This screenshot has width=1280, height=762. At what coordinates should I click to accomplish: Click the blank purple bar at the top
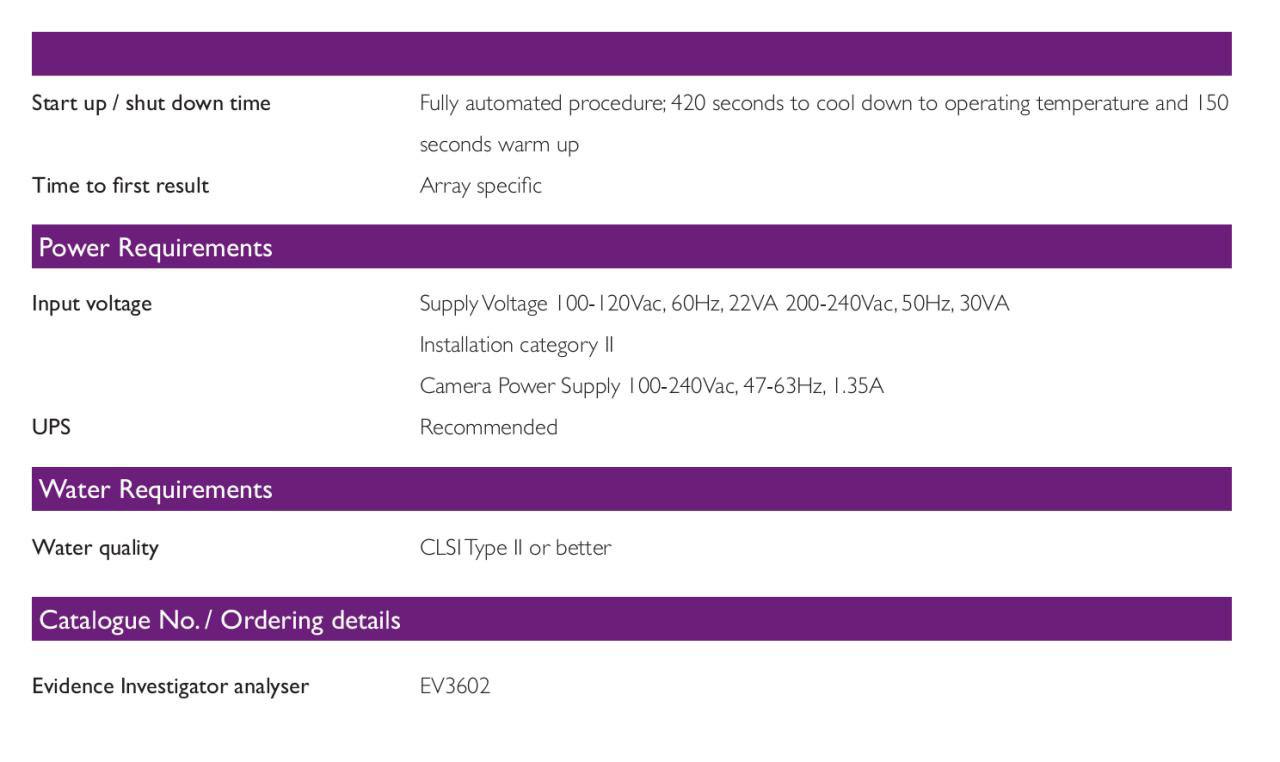coord(631,54)
